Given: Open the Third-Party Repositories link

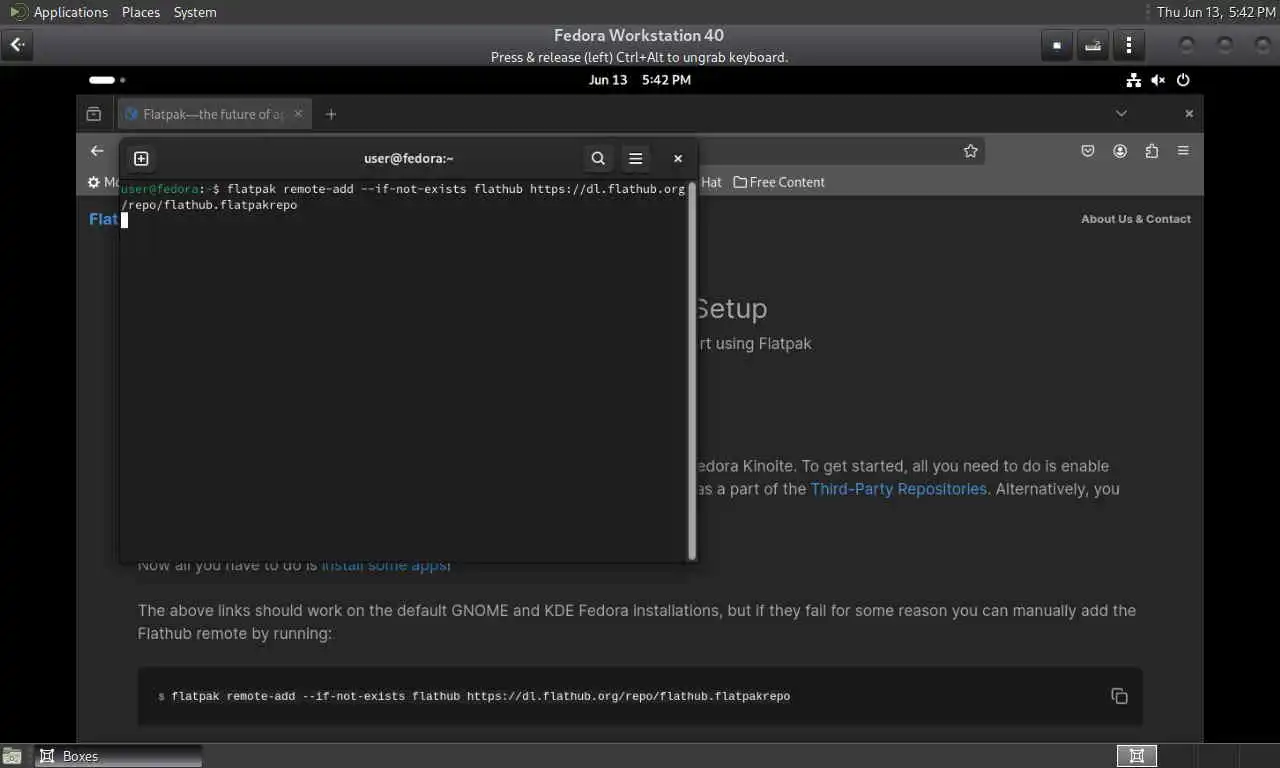Looking at the screenshot, I should [x=898, y=489].
